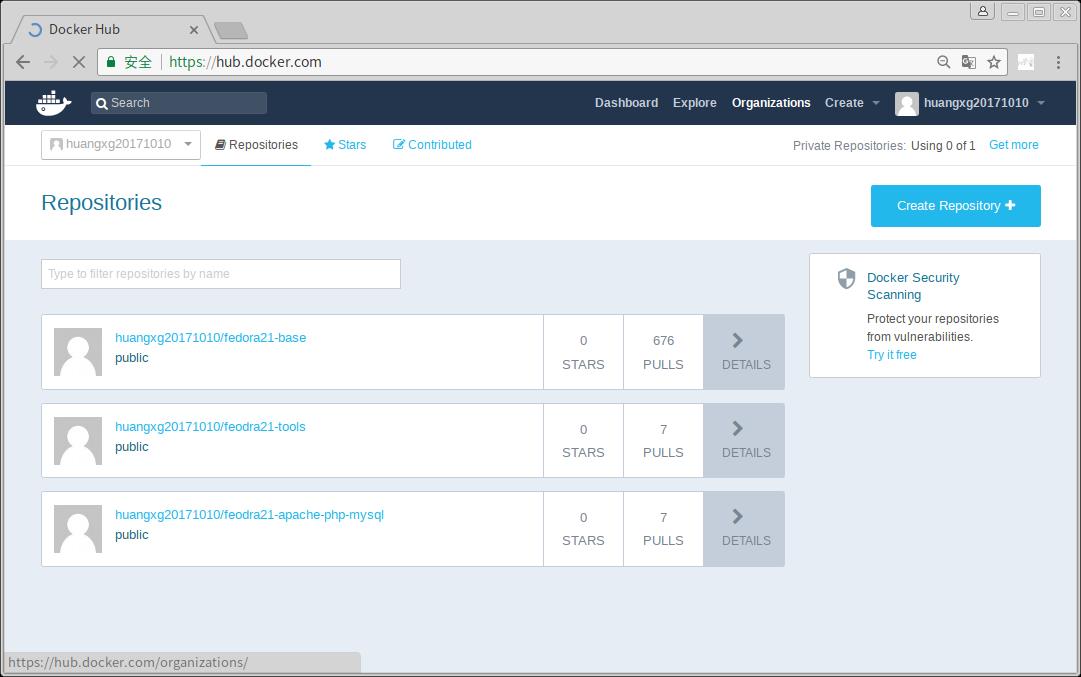Viewport: 1081px width, 677px height.
Task: Open the Explore page
Action: click(x=694, y=103)
